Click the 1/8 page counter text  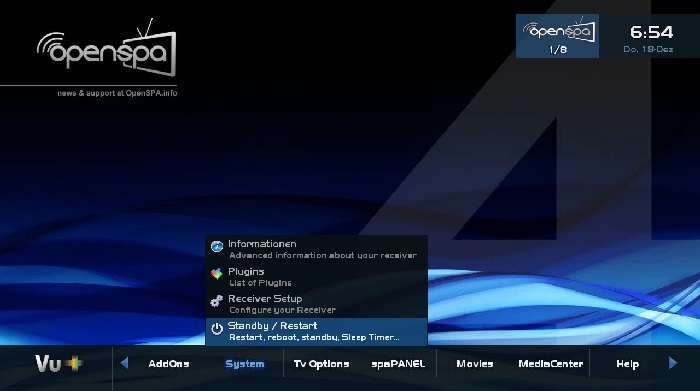click(x=558, y=50)
